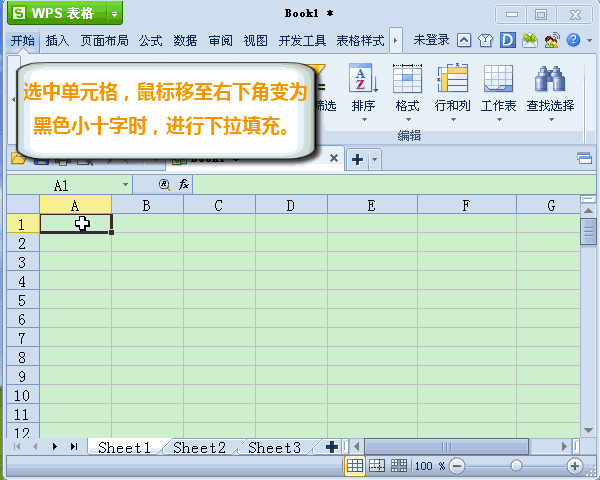
Task: Select column B header
Action: tap(147, 204)
